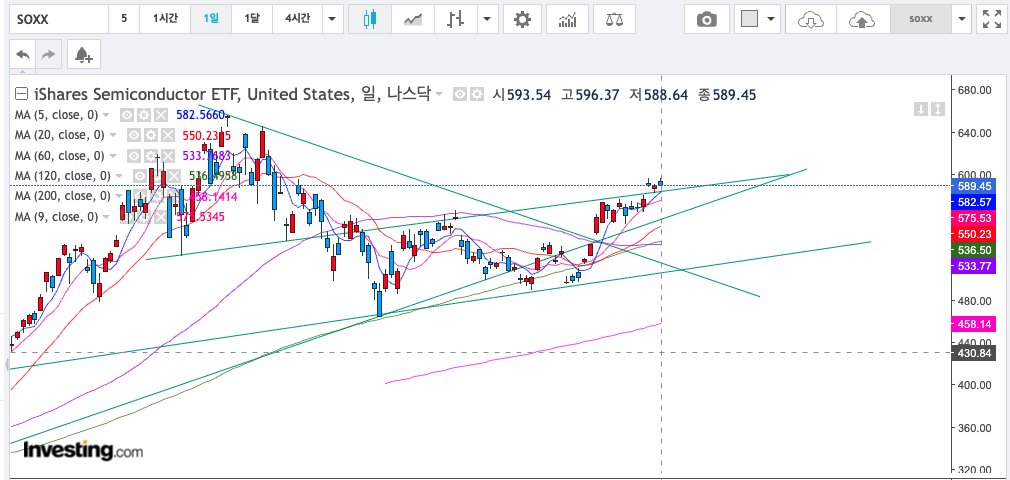This screenshot has height=480, width=1010.
Task: Click the 582.5660 MA5 value
Action: coord(200,115)
